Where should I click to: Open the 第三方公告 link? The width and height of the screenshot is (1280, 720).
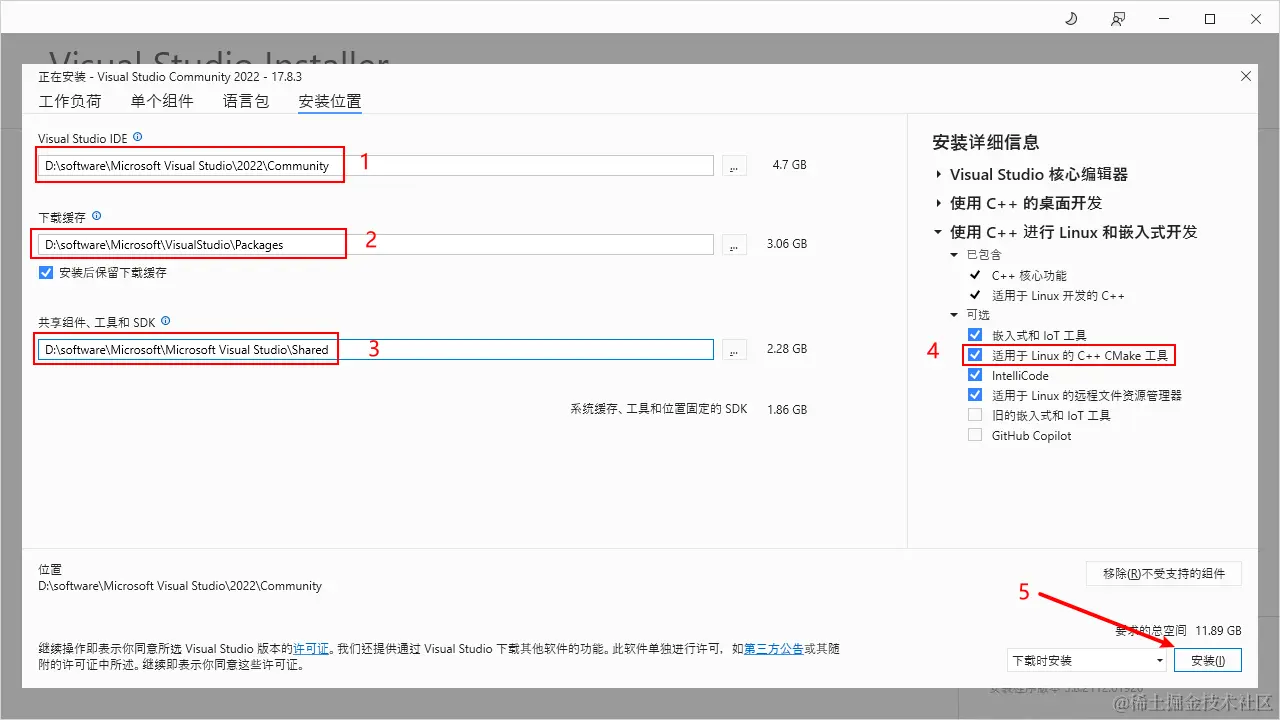(x=774, y=649)
